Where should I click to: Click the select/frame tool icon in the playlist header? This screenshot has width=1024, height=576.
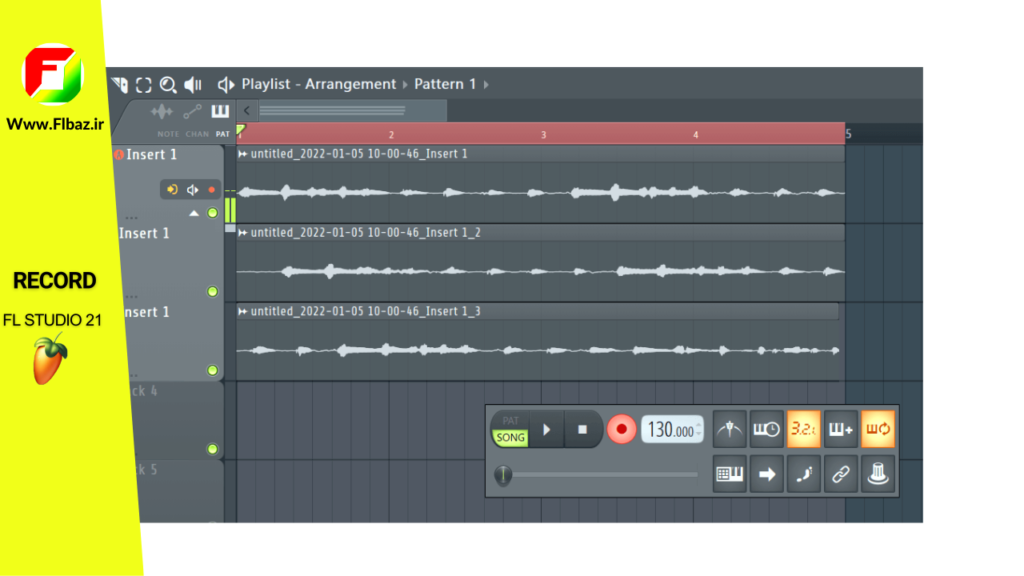pyautogui.click(x=144, y=84)
